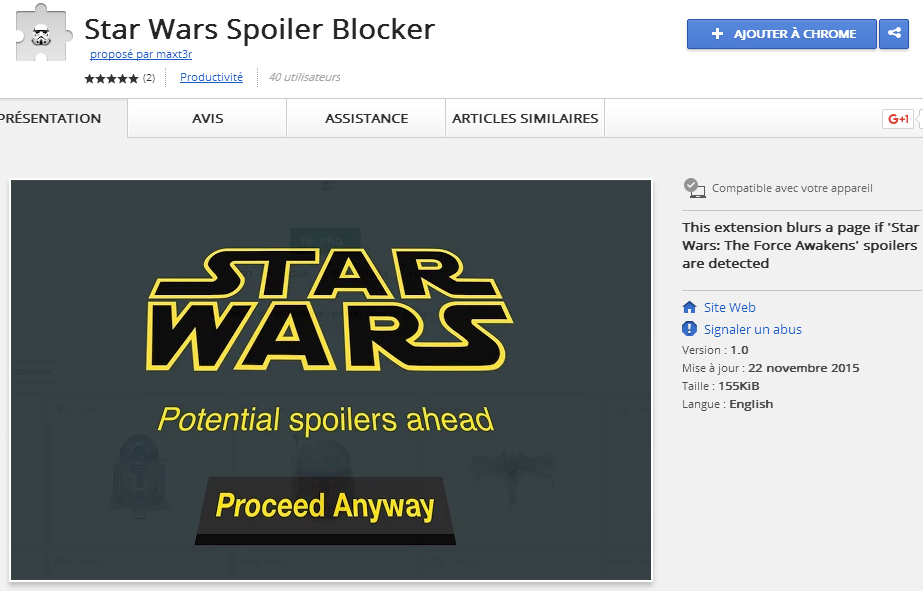923x591 pixels.
Task: Switch to the Avis tab
Action: coord(207,118)
